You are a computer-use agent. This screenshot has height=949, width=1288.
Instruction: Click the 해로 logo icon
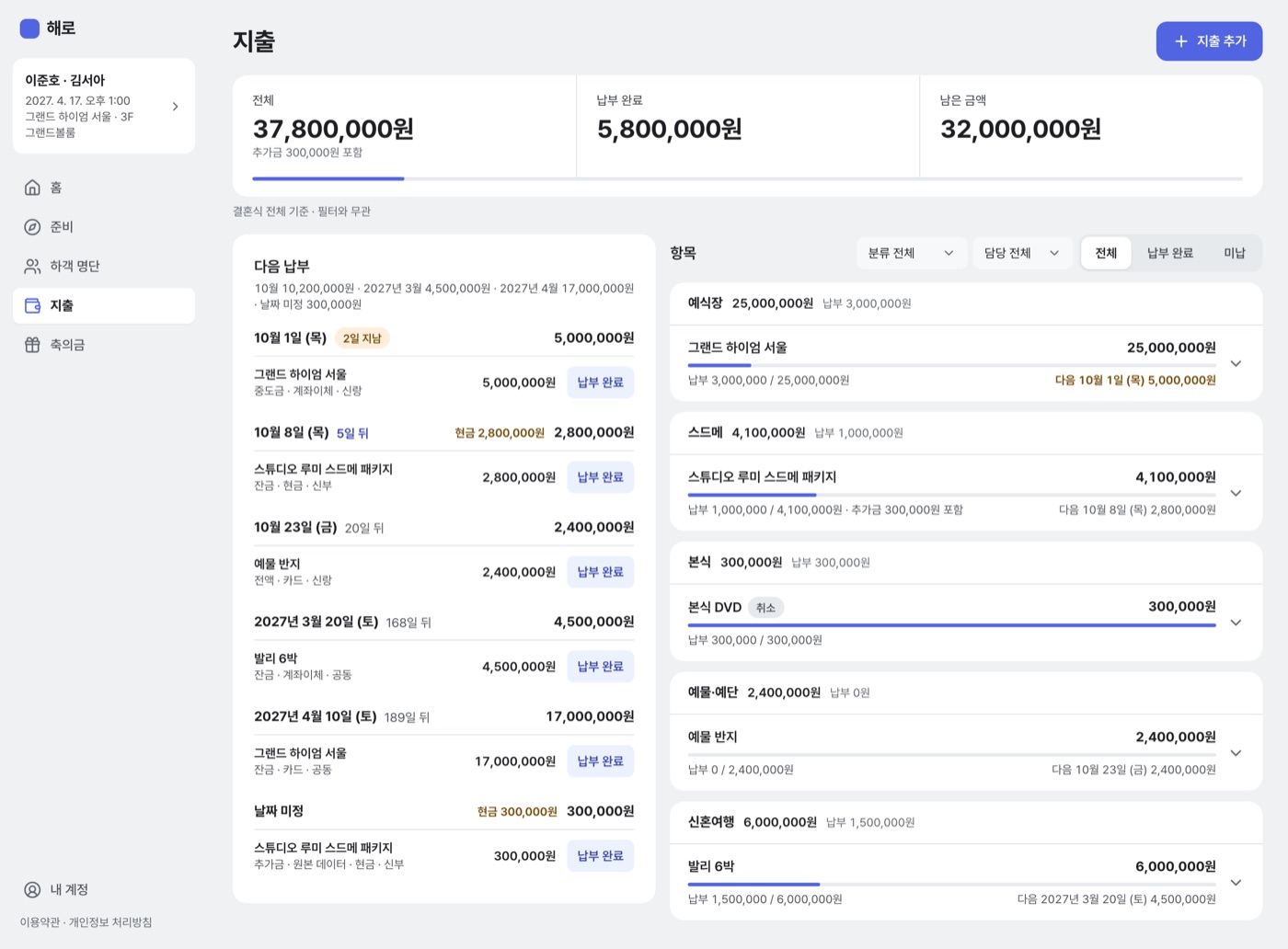coord(29,29)
